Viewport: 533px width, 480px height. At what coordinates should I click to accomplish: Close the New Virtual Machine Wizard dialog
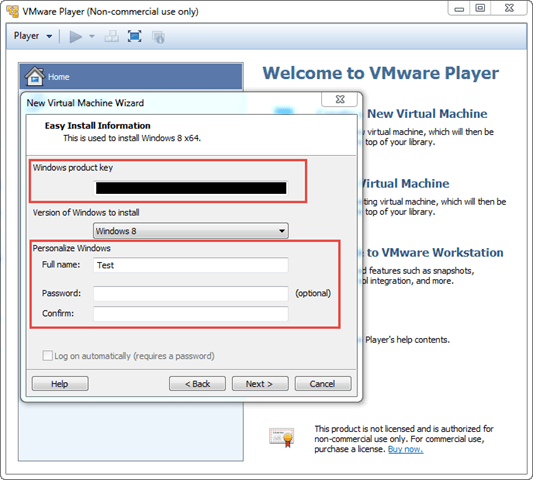point(340,99)
